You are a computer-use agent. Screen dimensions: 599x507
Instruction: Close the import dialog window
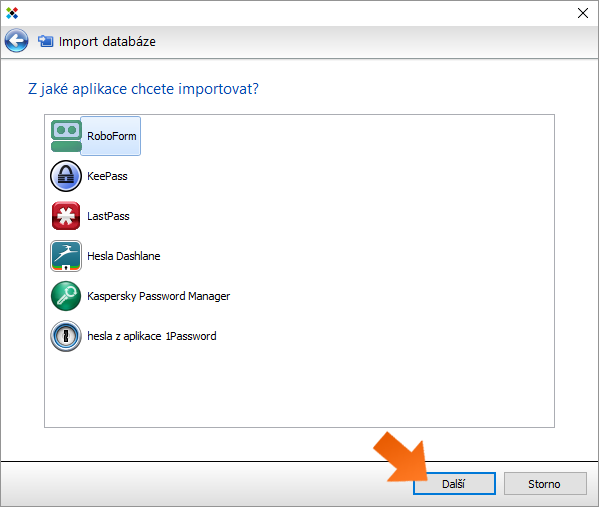pos(583,13)
